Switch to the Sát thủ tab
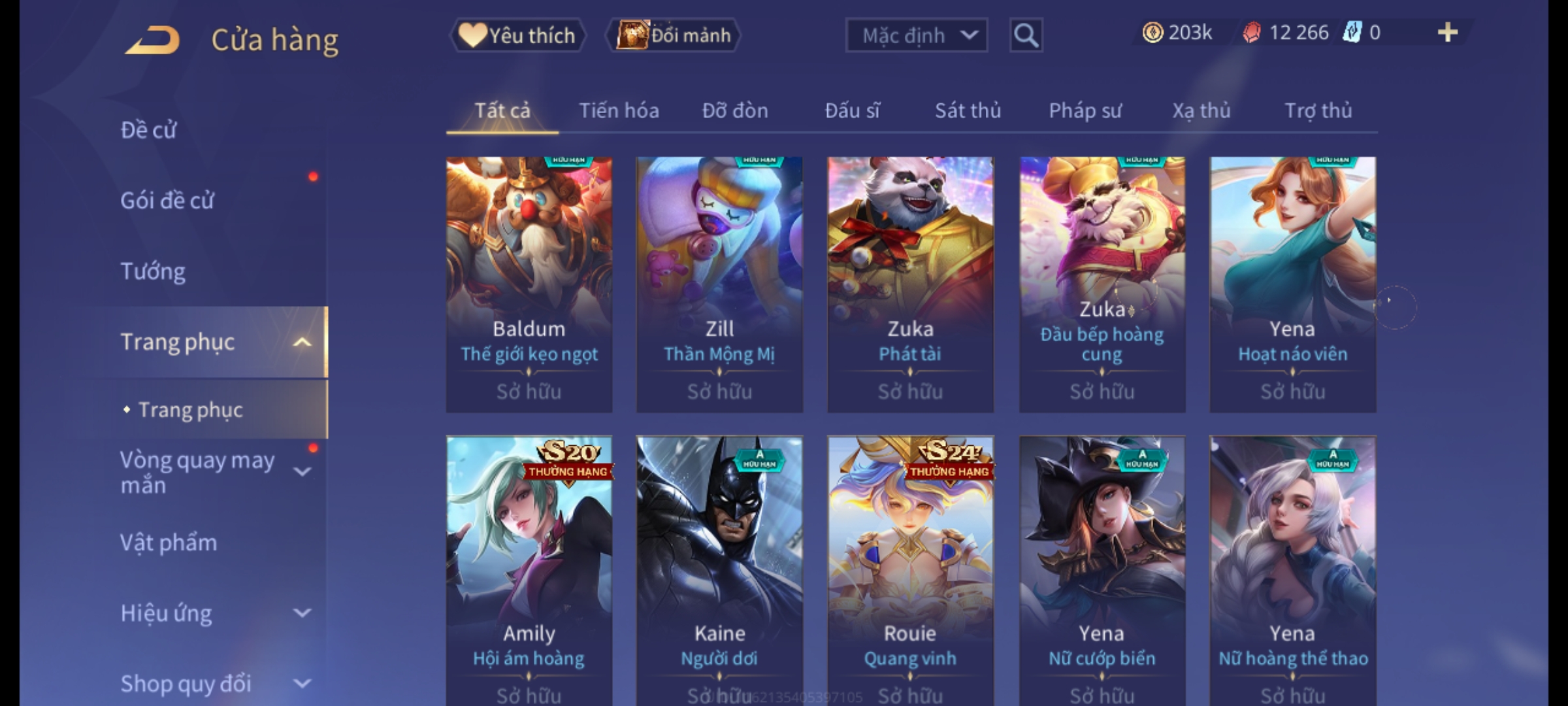1568x706 pixels. coord(968,110)
